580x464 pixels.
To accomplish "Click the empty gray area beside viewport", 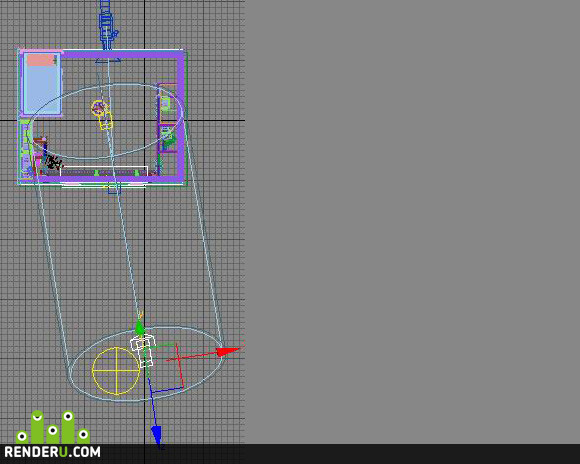I will pyautogui.click(x=412, y=222).
